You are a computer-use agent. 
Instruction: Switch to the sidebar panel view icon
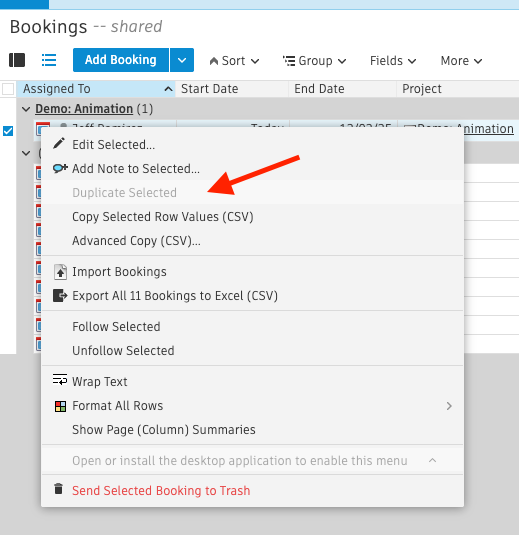point(17,60)
